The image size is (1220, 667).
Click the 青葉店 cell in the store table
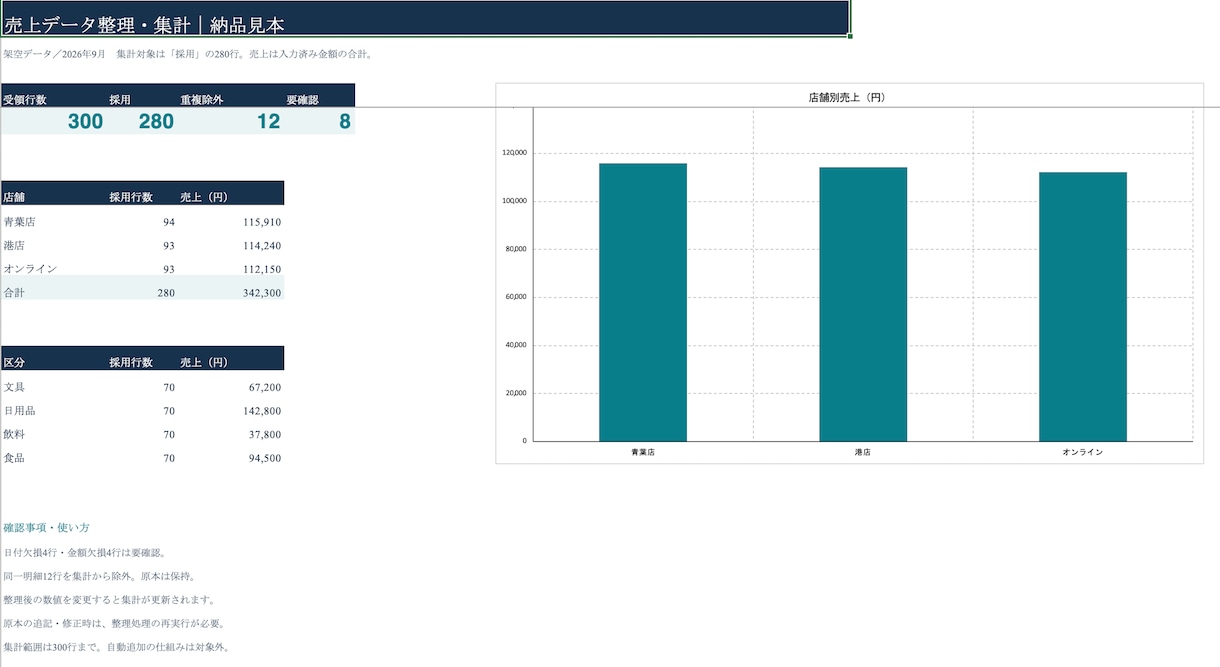point(19,222)
